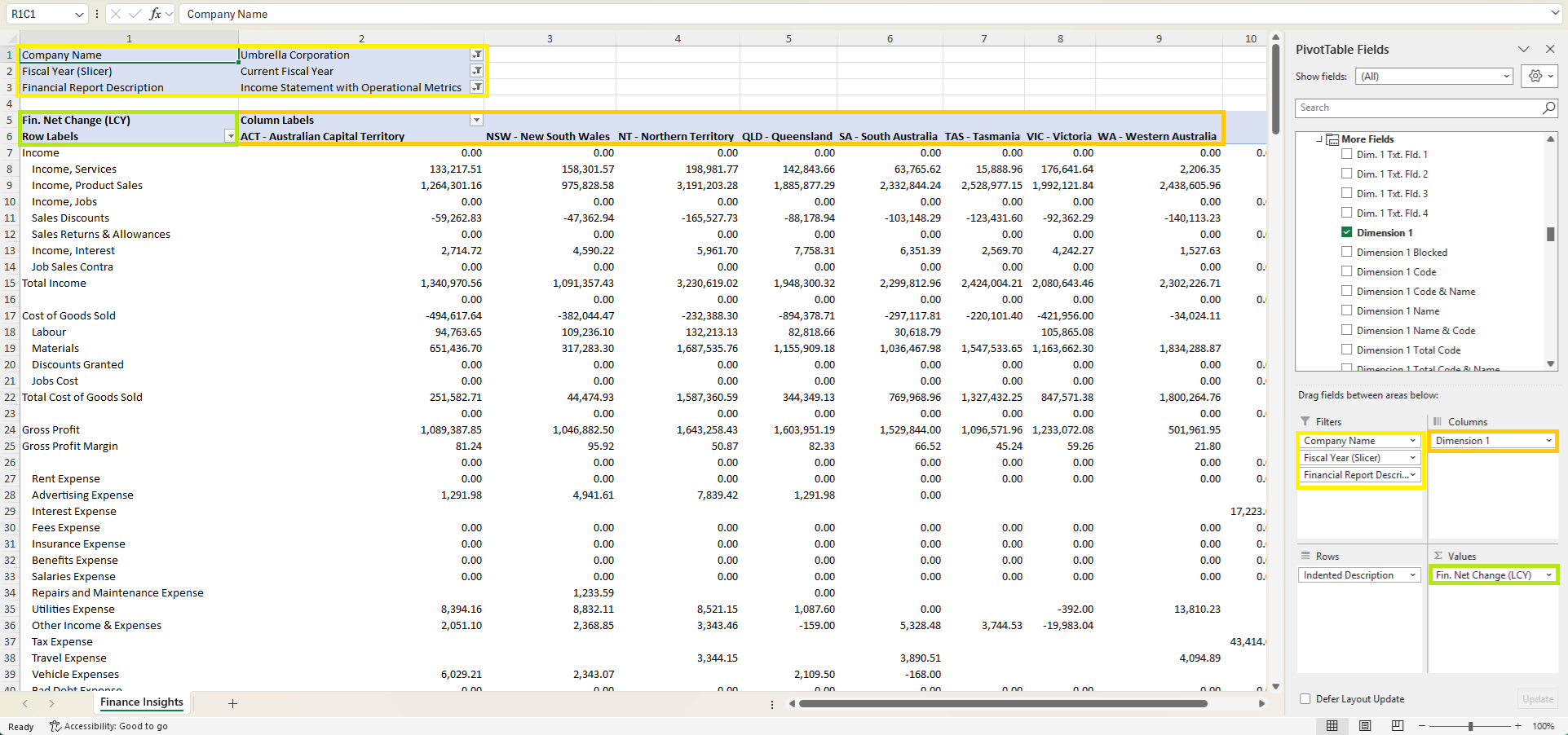Switch to Page Break Preview view
Viewport: 1568px width, 735px height.
coord(1398,725)
